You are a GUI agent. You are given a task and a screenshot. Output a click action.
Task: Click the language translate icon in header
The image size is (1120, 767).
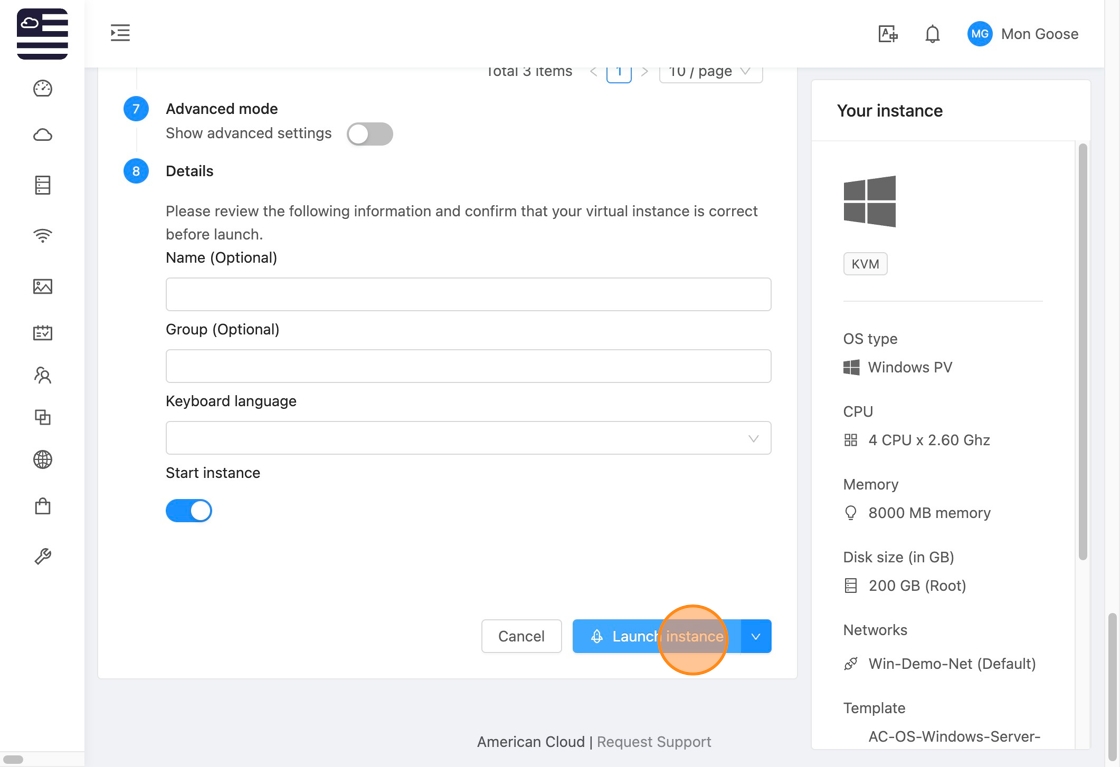[x=887, y=34]
